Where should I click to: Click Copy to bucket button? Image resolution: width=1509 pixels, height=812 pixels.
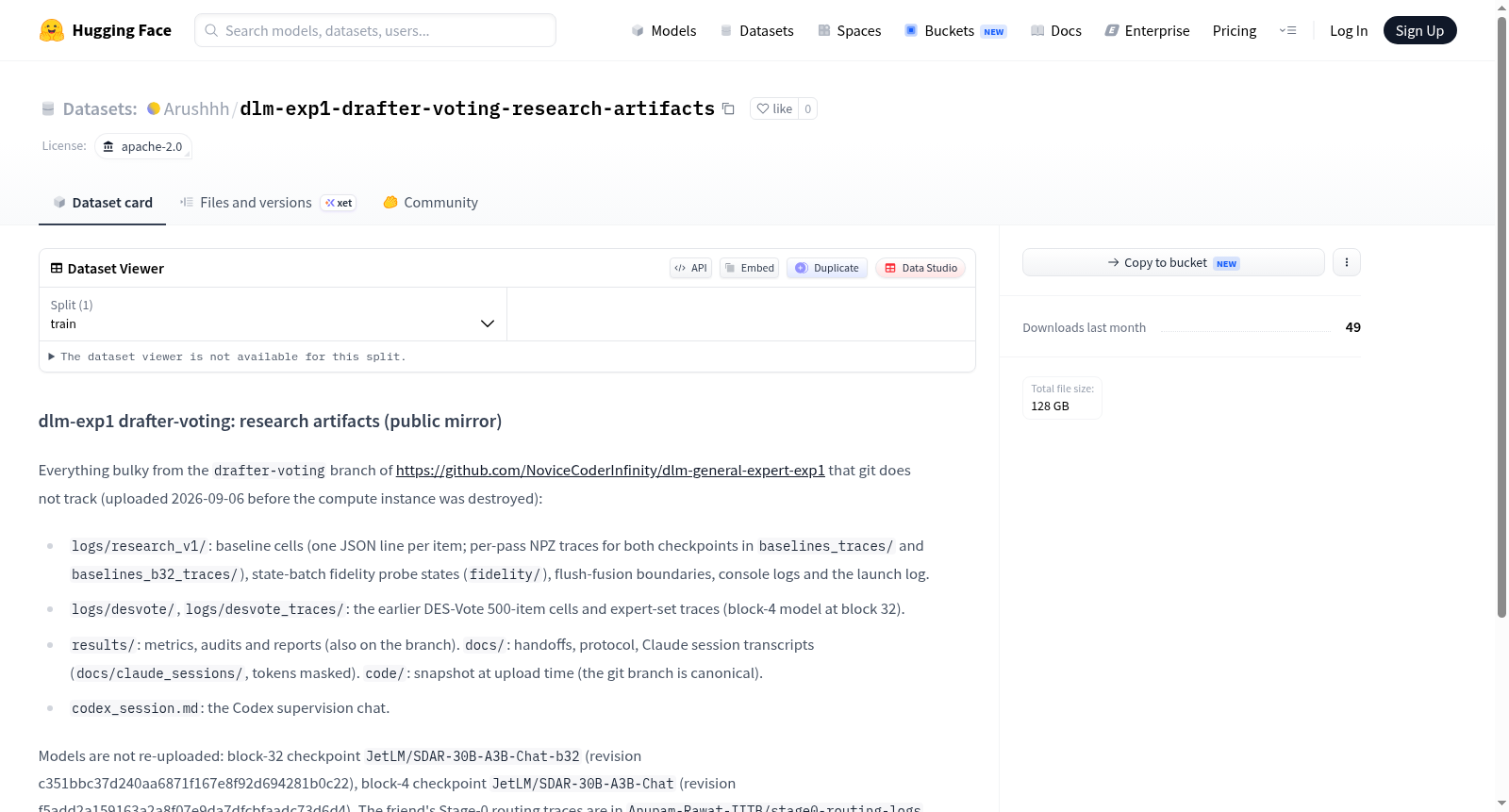coord(1173,262)
